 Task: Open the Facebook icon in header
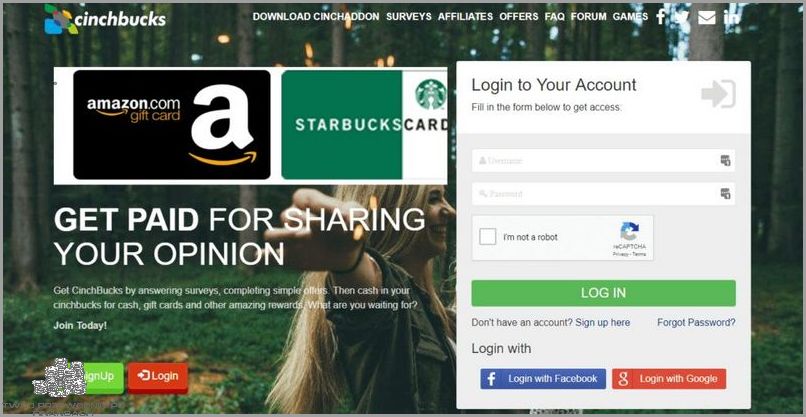click(661, 17)
